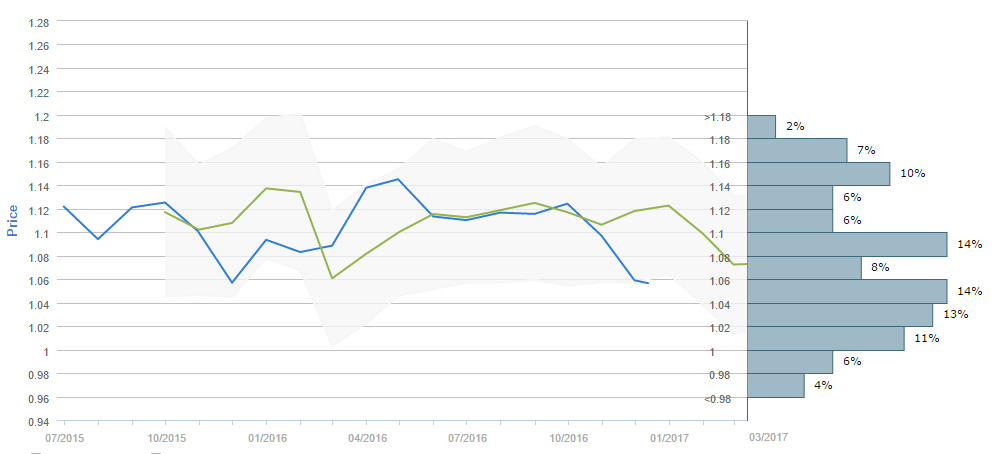The height and width of the screenshot is (454, 992).
Task: Click the green line's lowest point
Action: [x=332, y=278]
